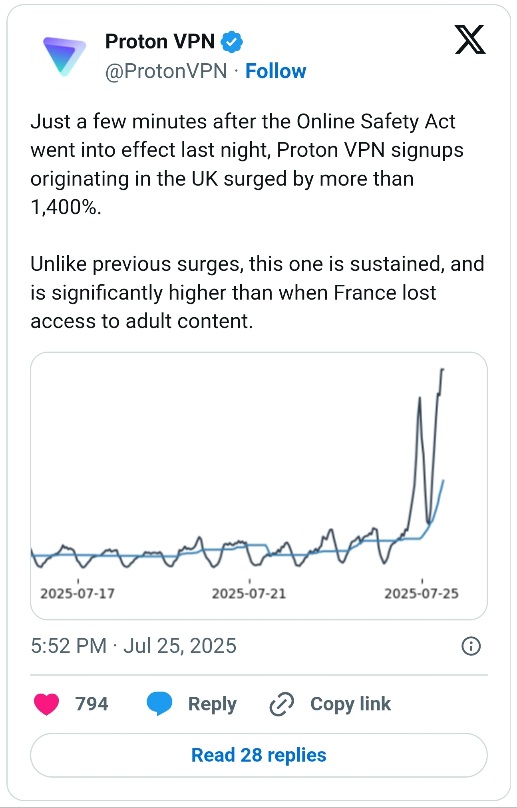Click the 2025-07-25 axis label
Screen dimensions: 517x808
point(421,594)
